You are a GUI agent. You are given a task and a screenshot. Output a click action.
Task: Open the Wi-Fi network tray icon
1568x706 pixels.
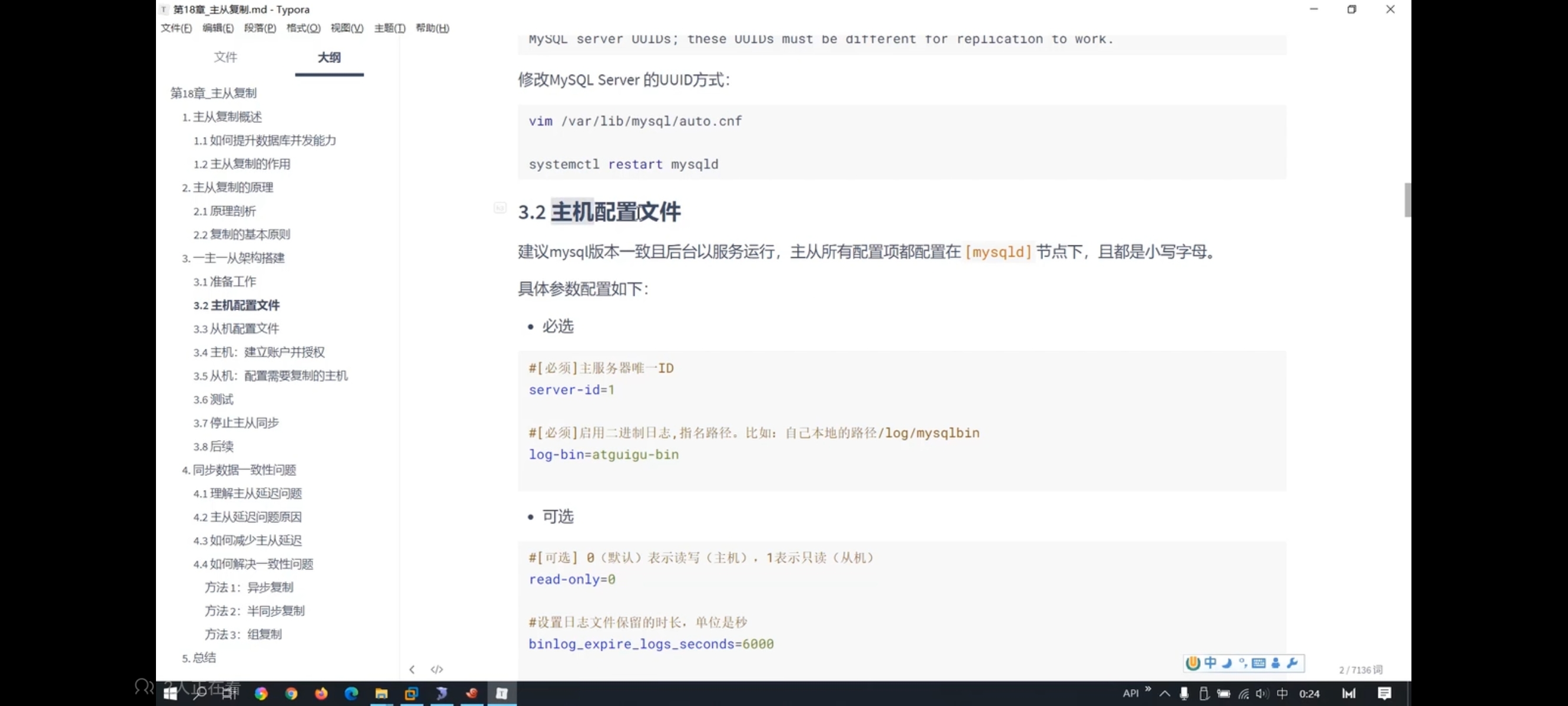tap(1244, 693)
